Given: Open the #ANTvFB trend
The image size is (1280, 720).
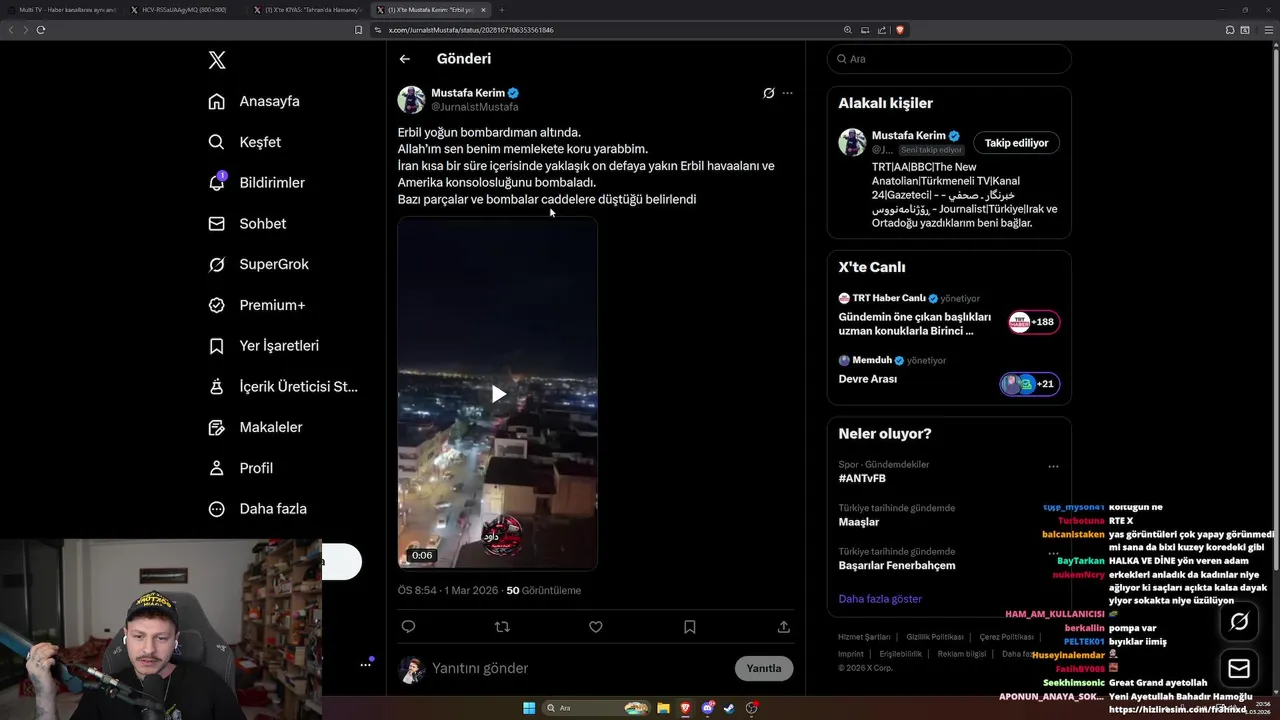Looking at the screenshot, I should pos(862,479).
